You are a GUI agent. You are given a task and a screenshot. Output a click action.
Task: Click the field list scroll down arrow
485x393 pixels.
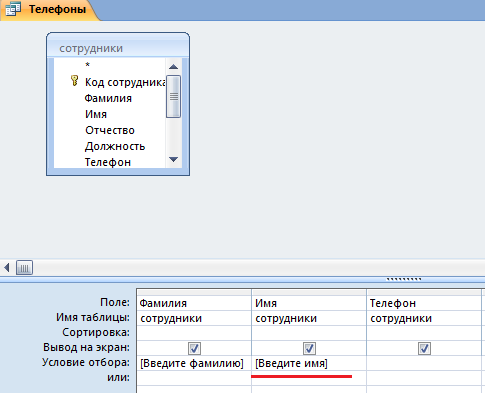pos(173,159)
